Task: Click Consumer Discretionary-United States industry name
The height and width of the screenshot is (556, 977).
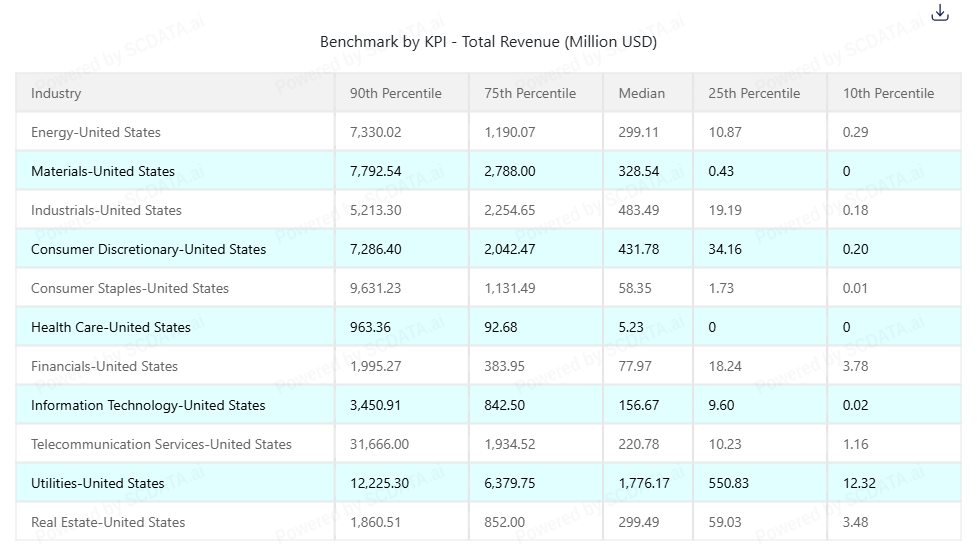Action: [x=148, y=249]
